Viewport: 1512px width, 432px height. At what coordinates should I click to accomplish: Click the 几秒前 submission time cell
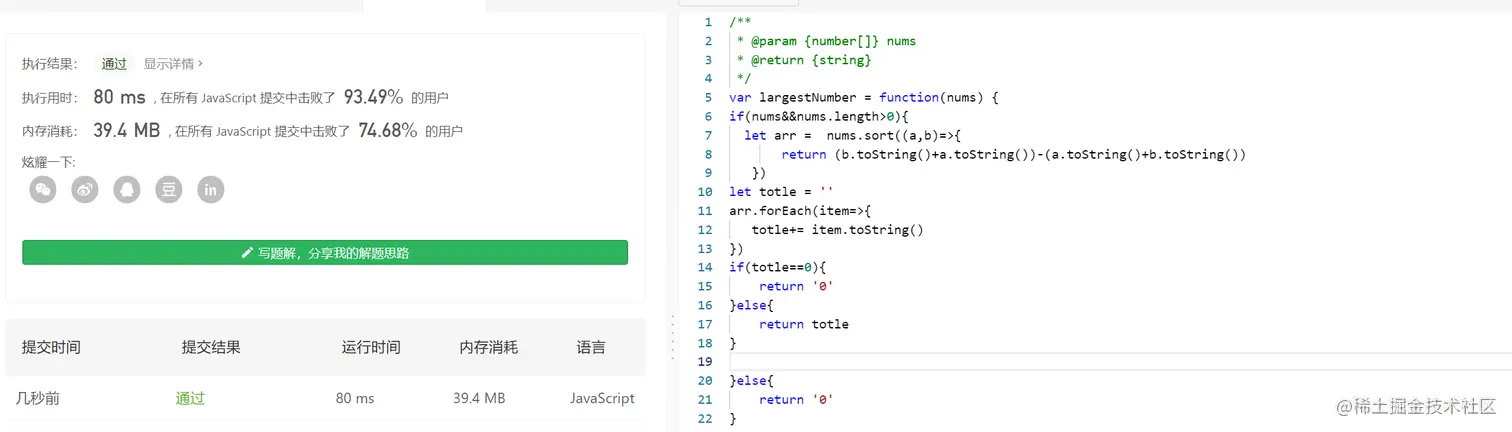(x=38, y=398)
